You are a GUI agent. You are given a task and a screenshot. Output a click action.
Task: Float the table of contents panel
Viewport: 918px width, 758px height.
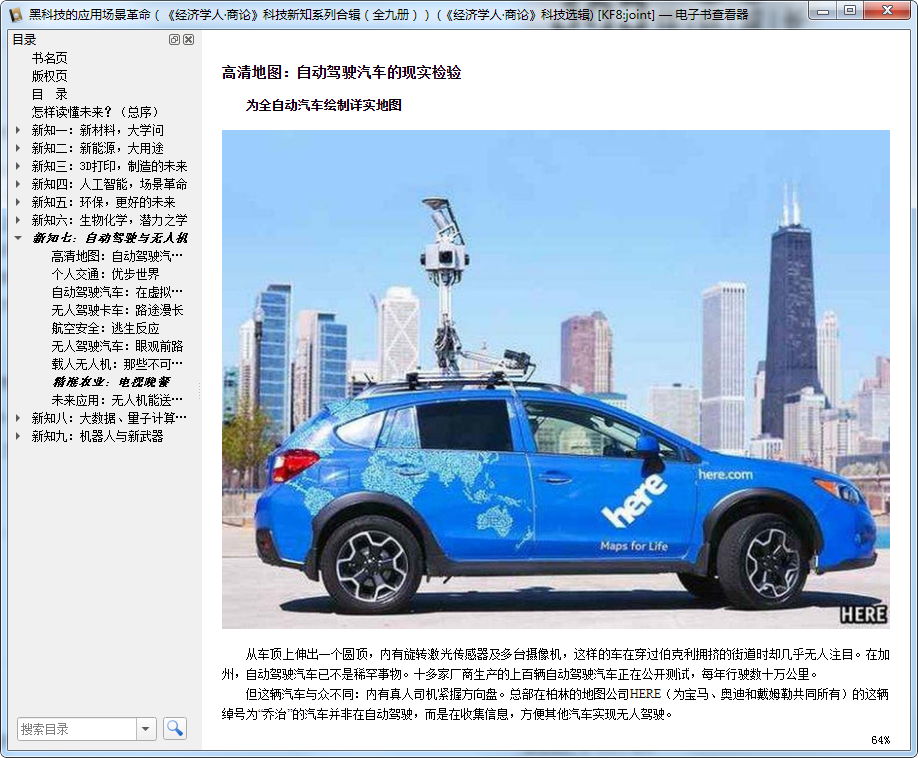click(174, 39)
